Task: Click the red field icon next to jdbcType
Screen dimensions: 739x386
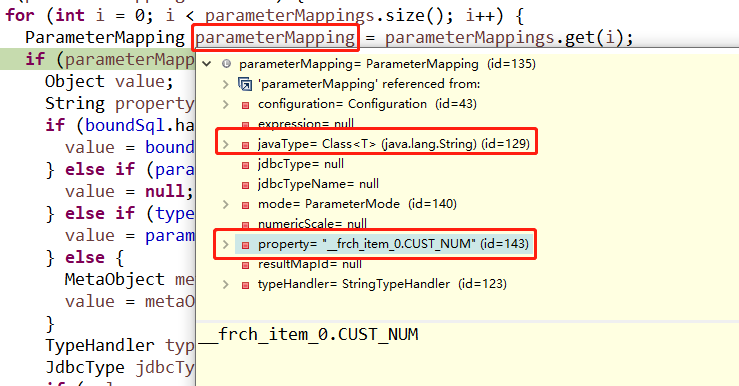Action: click(245, 165)
